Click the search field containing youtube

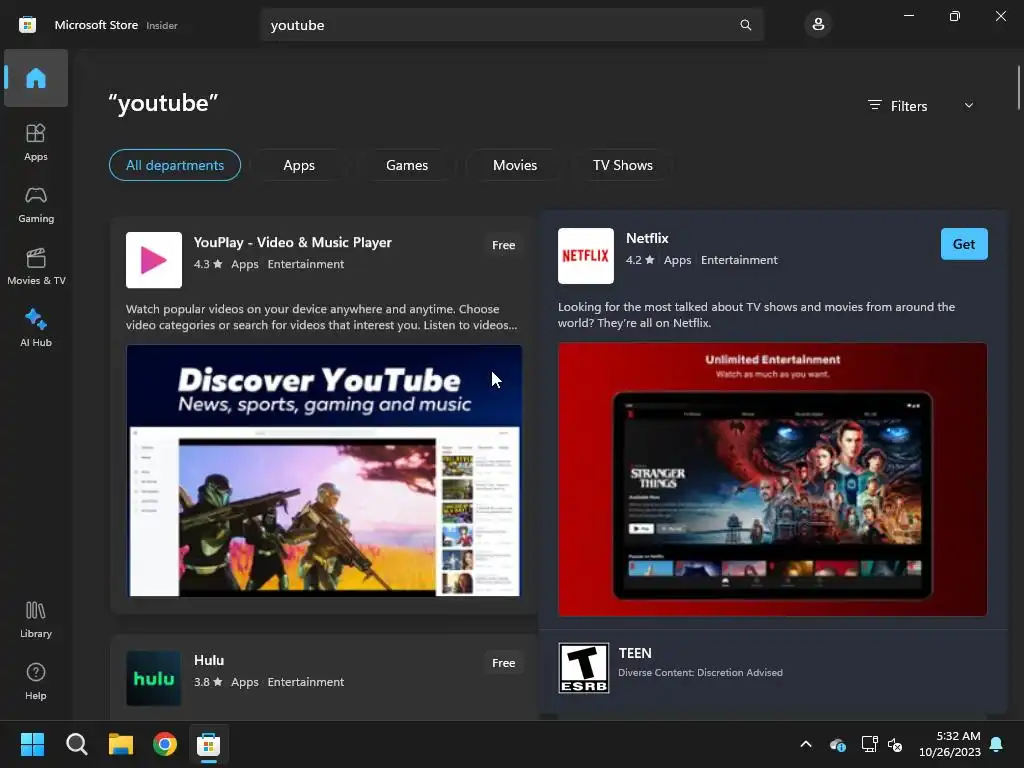click(x=512, y=25)
